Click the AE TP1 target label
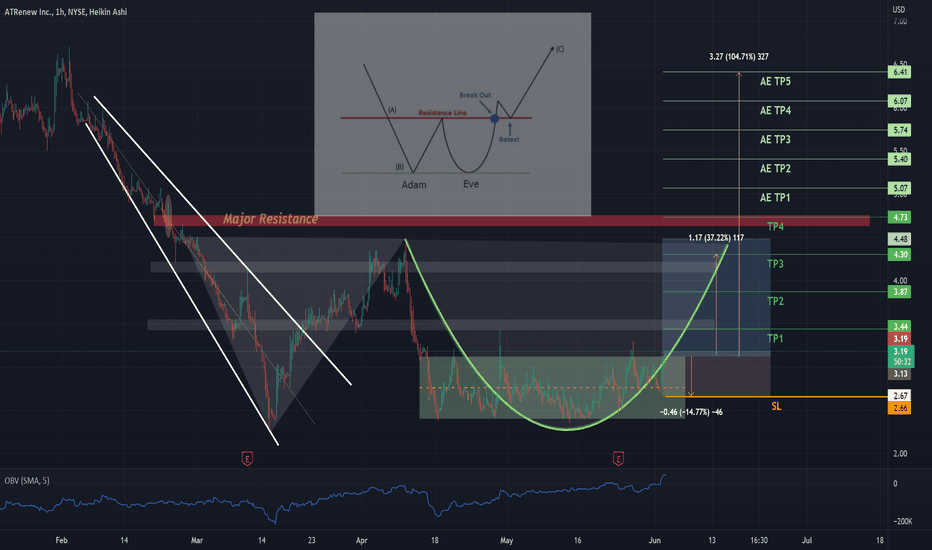 pyautogui.click(x=775, y=198)
